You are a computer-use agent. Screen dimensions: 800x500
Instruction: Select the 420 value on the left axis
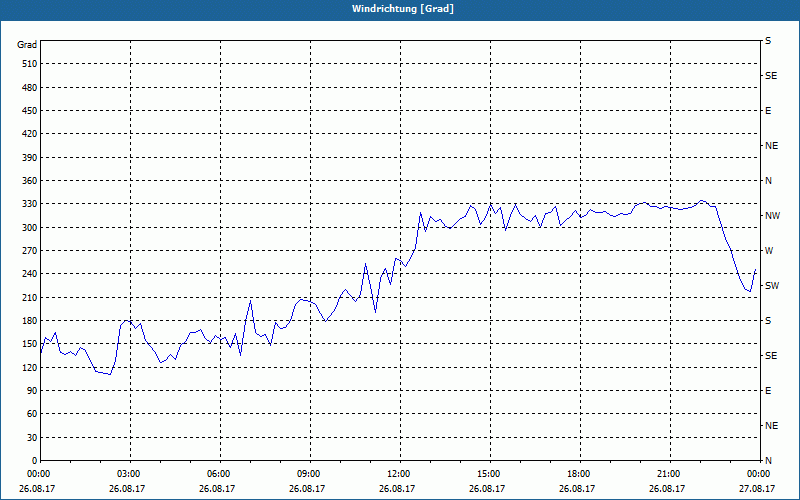(30, 134)
